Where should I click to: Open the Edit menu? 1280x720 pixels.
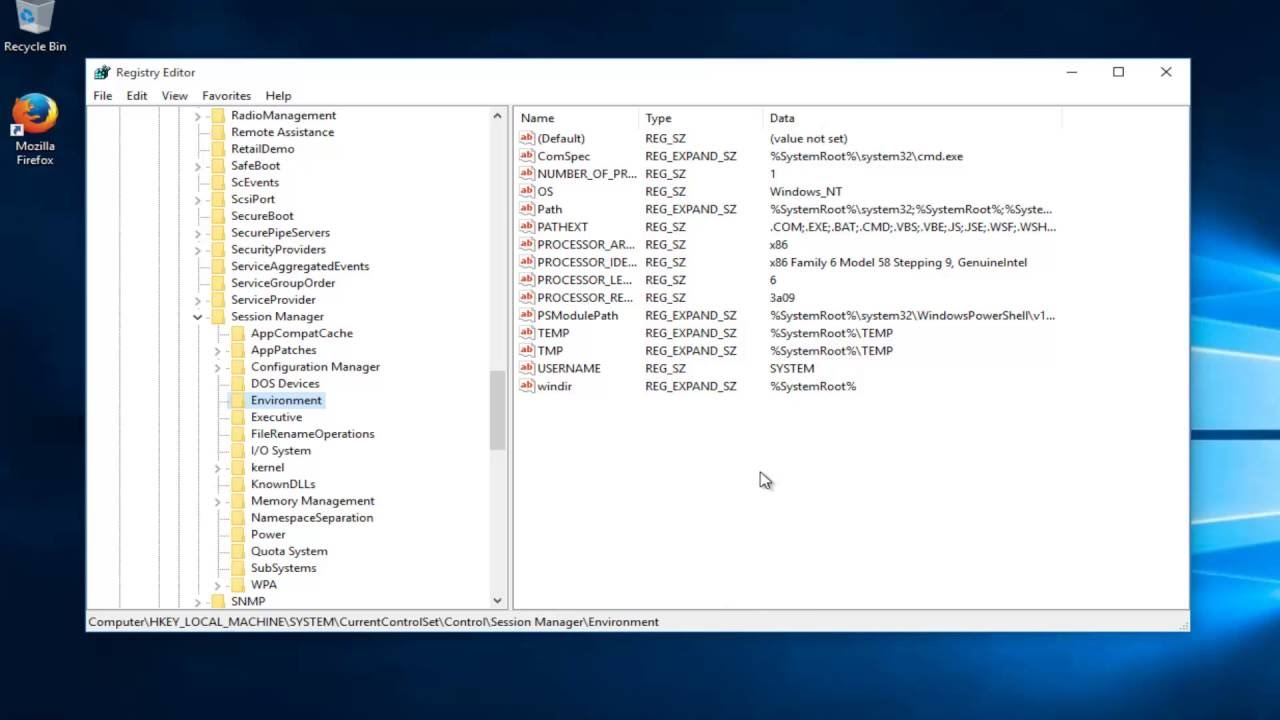click(137, 96)
